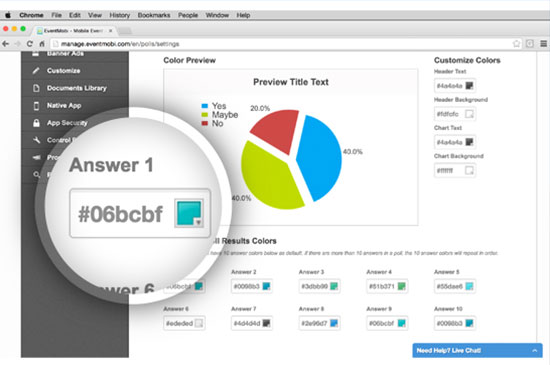
Task: Open Answer 7 color swatch dropdown
Action: (x=267, y=323)
